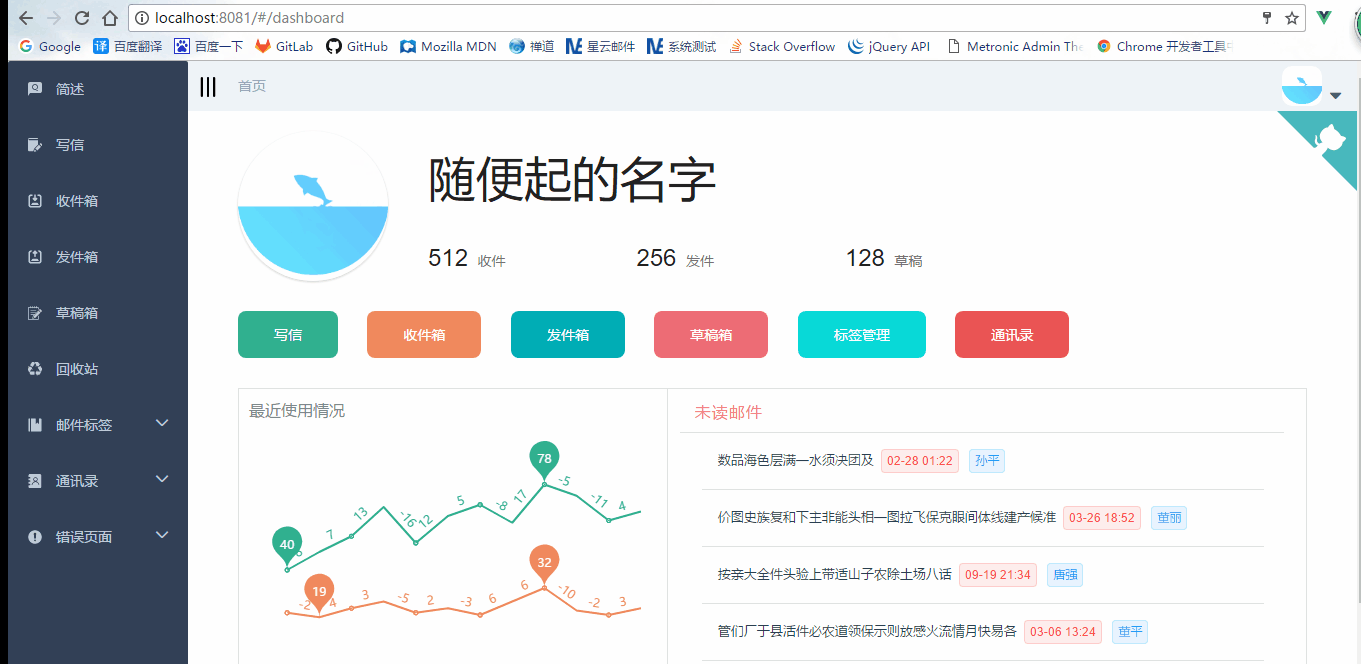Open the GitHub bookmark from the bookmarks bar
This screenshot has width=1361, height=664.
pyautogui.click(x=356, y=45)
